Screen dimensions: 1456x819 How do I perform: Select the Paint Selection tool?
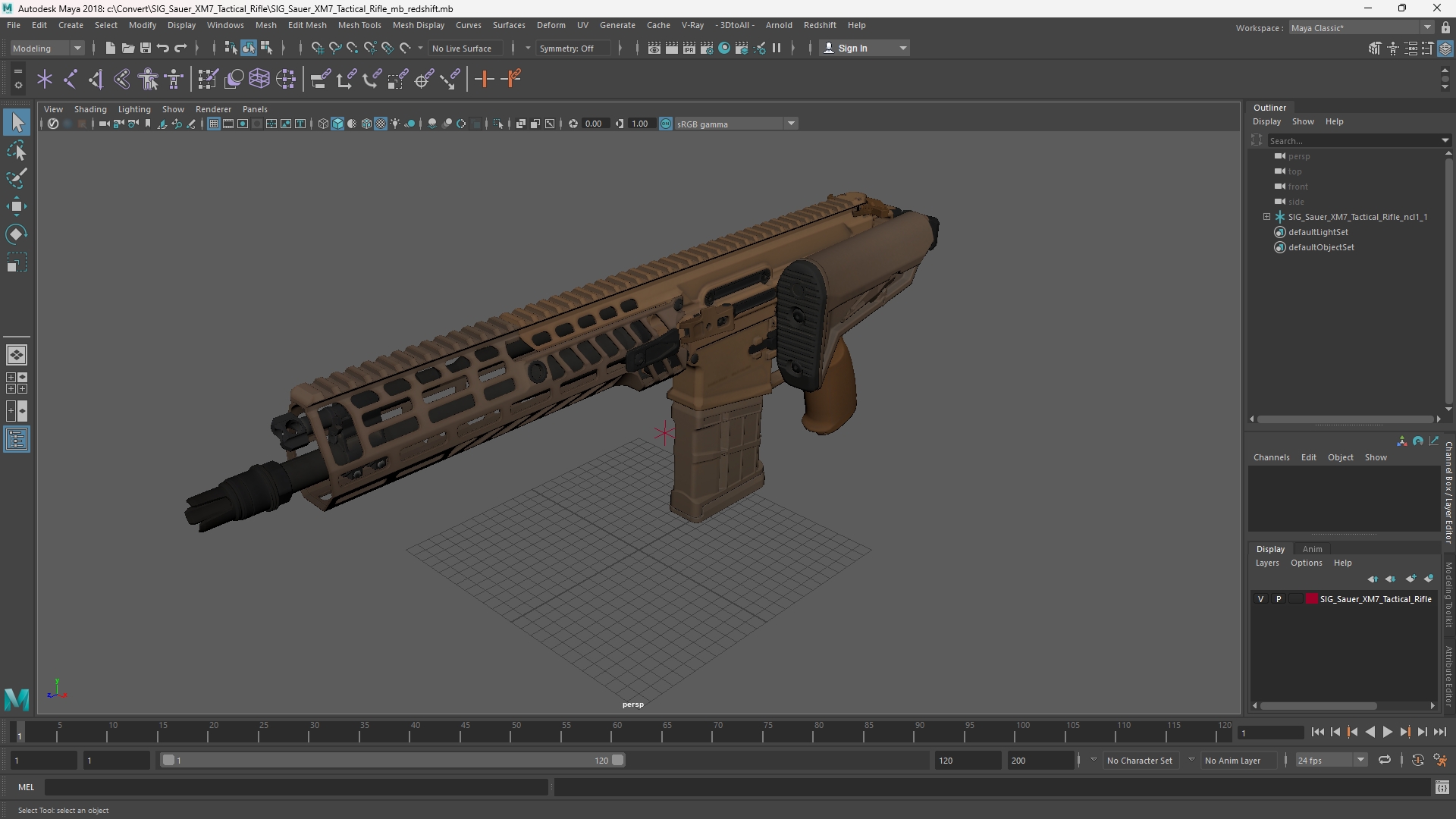pyautogui.click(x=17, y=178)
